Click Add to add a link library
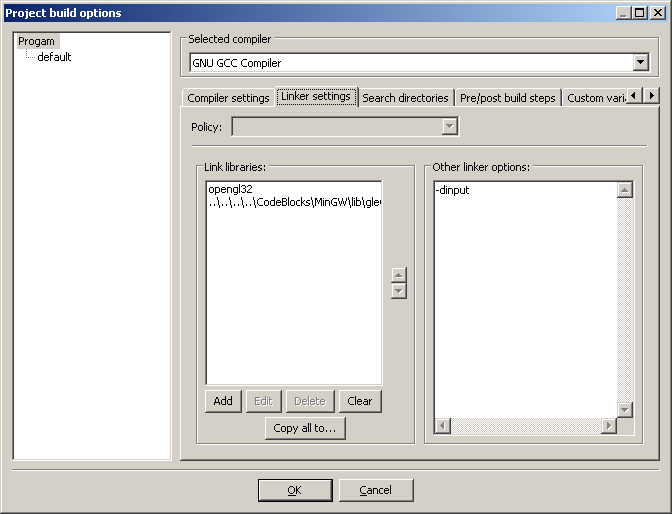 click(223, 401)
